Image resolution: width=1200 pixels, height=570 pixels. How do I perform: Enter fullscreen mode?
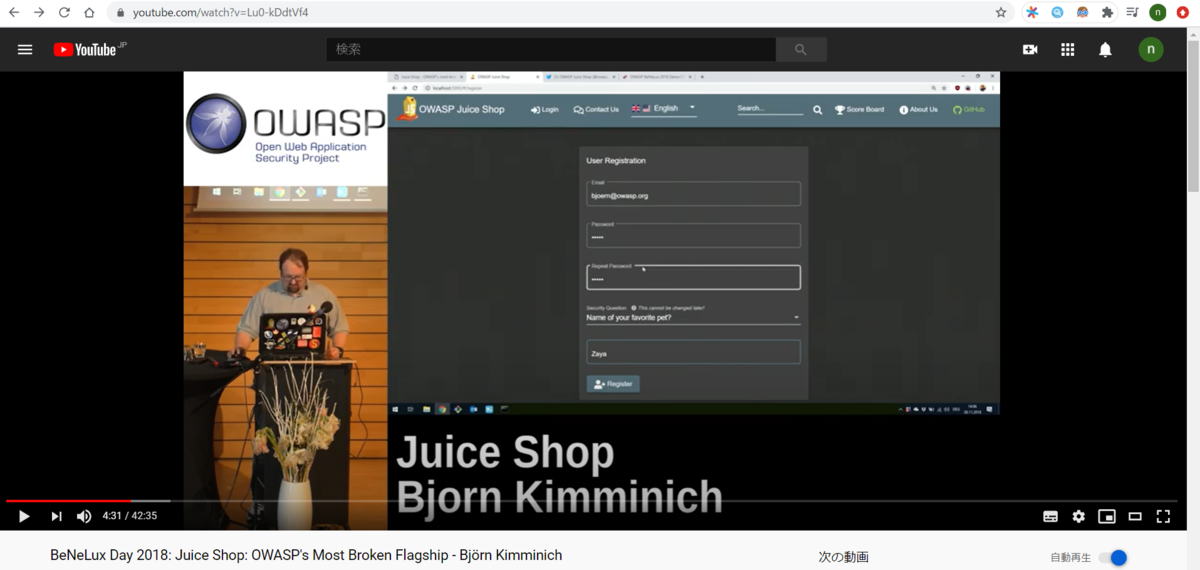[x=1163, y=516]
